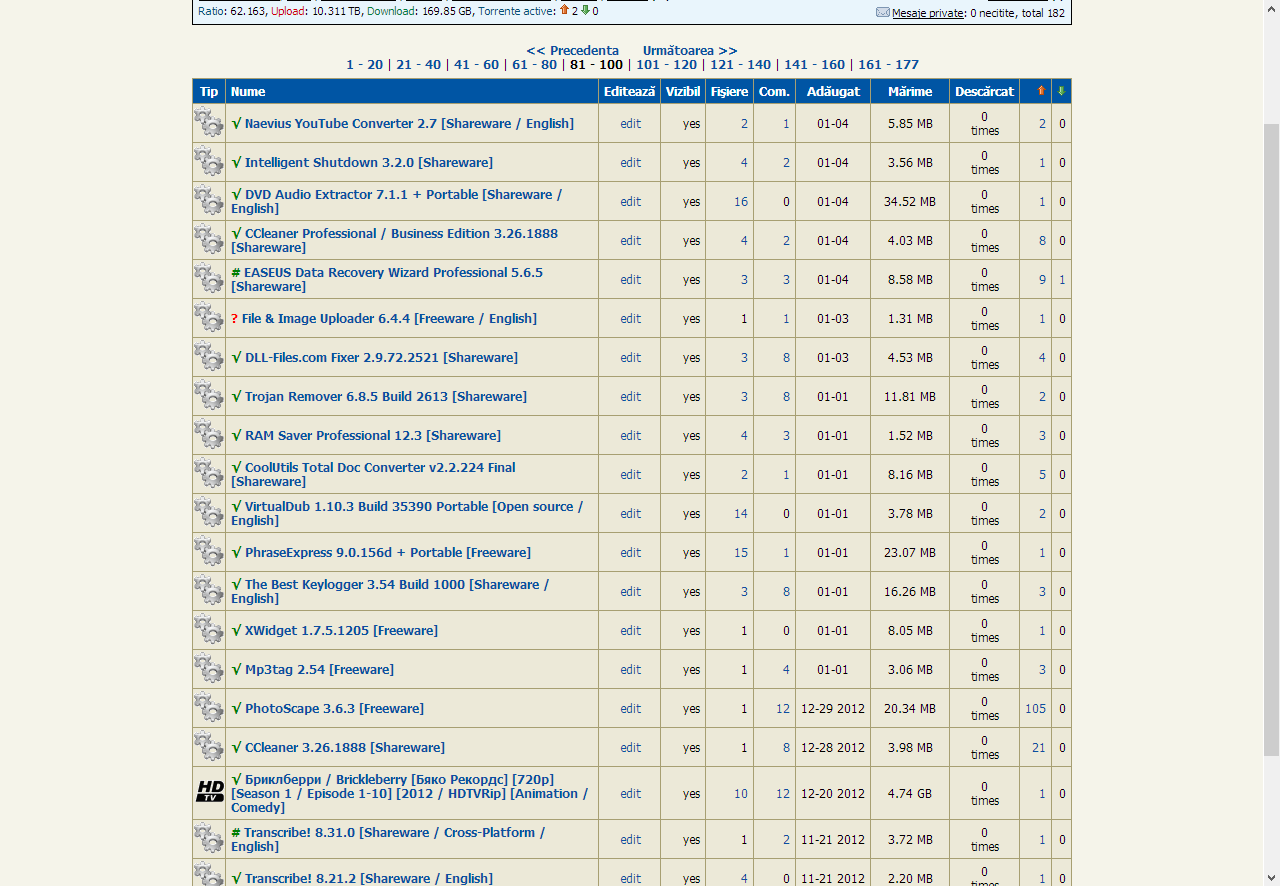Image resolution: width=1280 pixels, height=886 pixels.
Task: Go to page range 41 - 60
Action: click(x=476, y=64)
